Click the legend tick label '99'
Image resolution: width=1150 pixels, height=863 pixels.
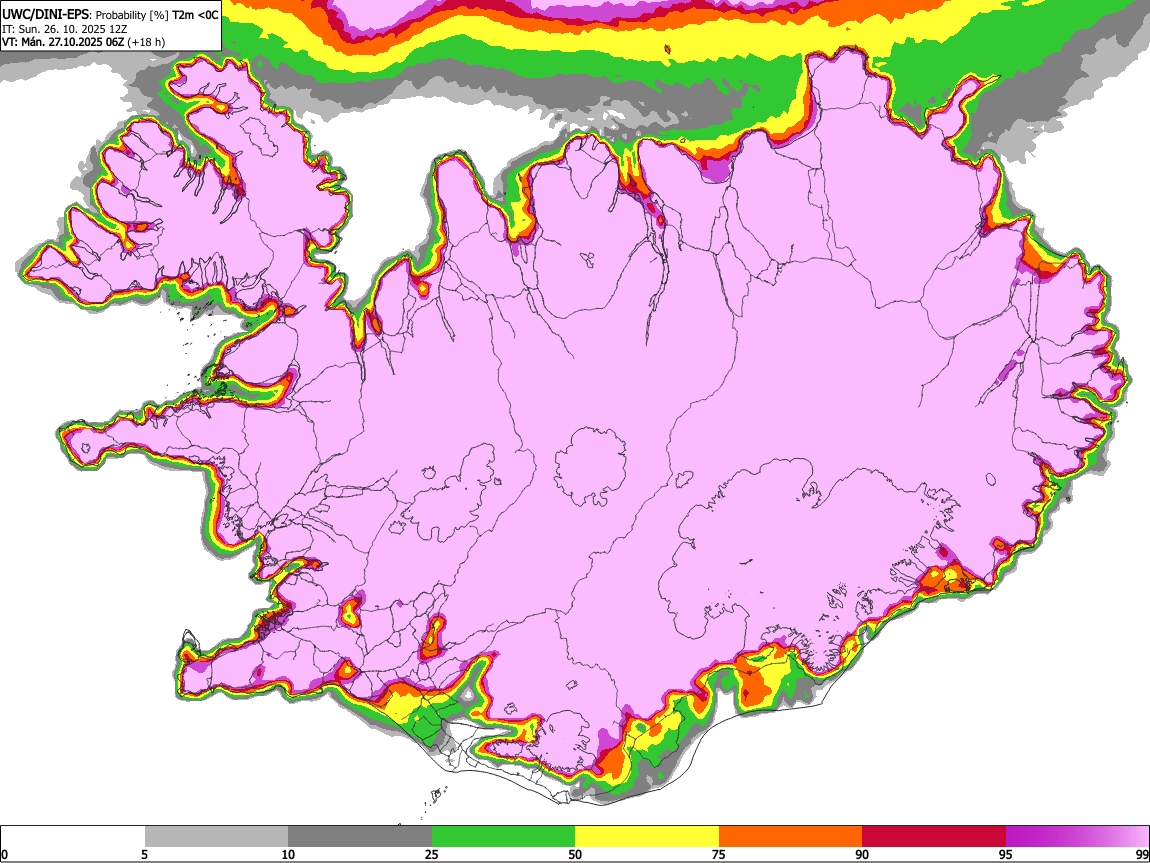click(1142, 855)
